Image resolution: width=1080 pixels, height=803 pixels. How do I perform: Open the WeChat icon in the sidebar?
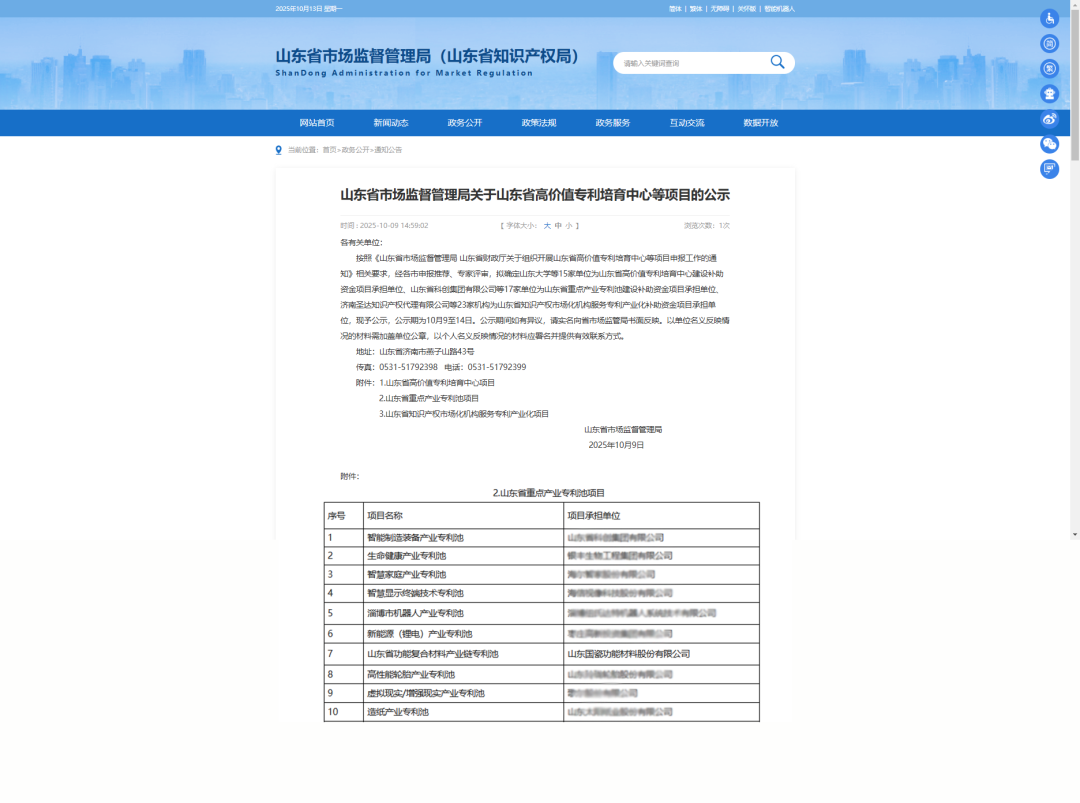pos(1049,144)
